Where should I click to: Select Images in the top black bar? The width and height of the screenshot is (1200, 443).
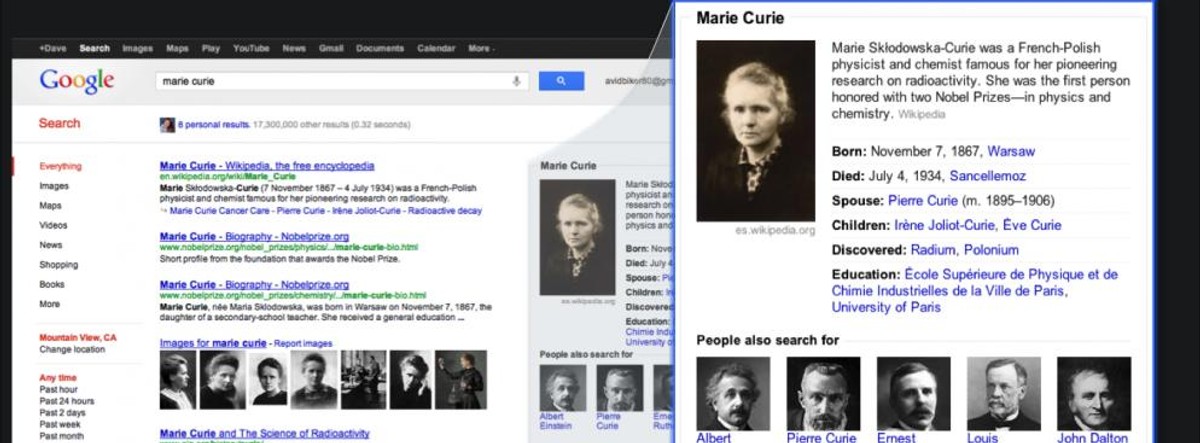pyautogui.click(x=137, y=48)
